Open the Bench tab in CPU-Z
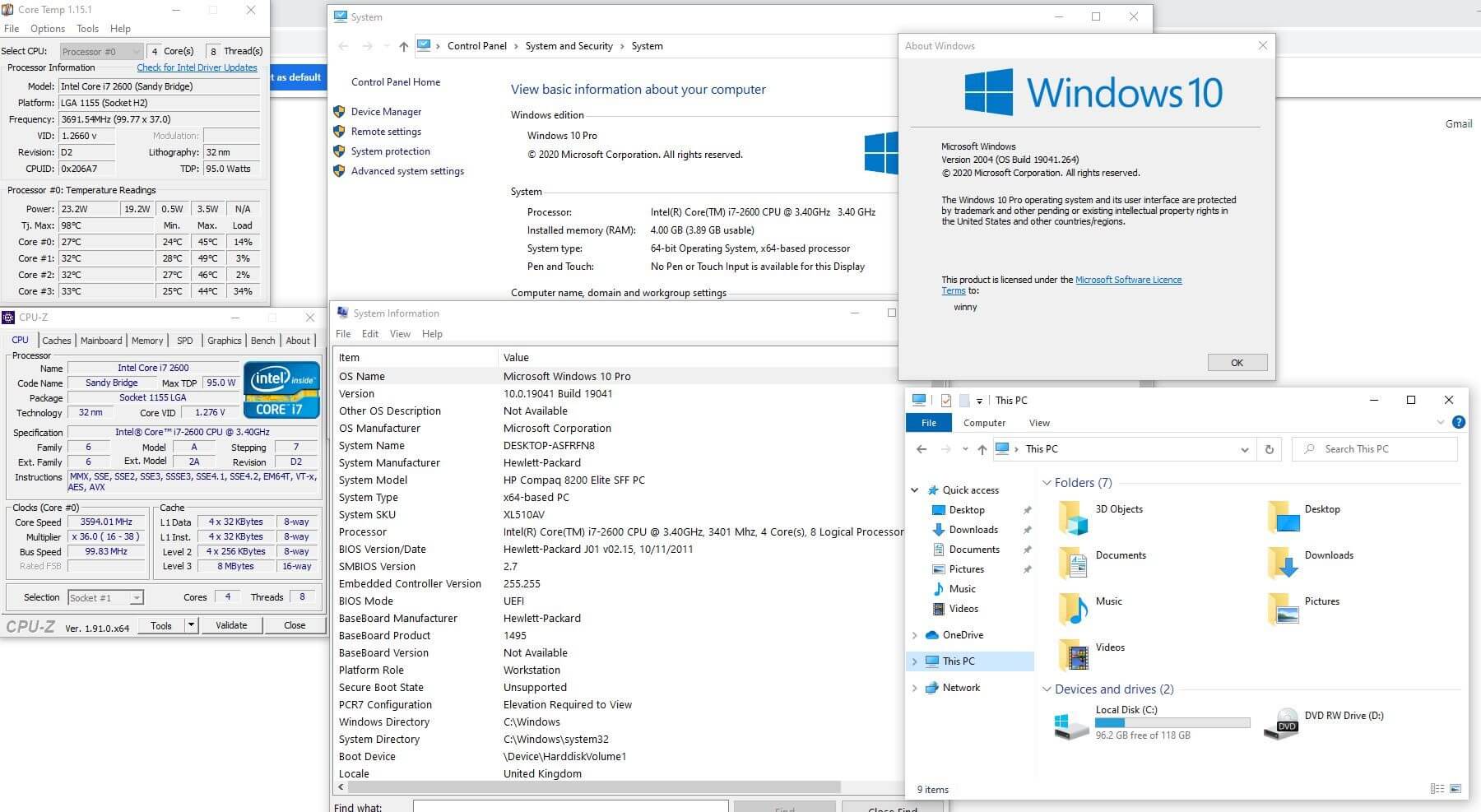The image size is (1481, 812). pos(262,341)
